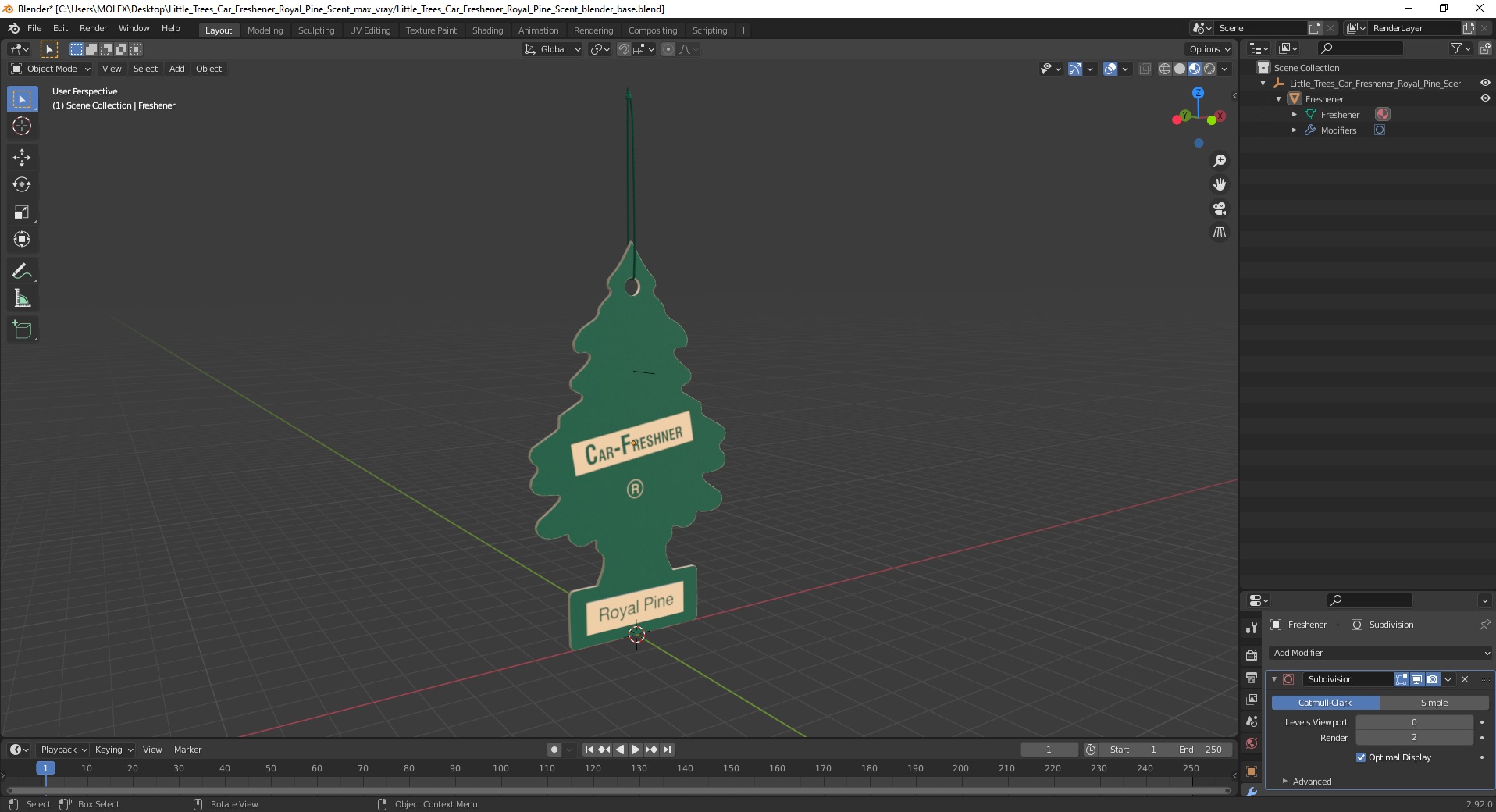Open the Render properties tab
The image size is (1496, 812).
[x=1252, y=656]
